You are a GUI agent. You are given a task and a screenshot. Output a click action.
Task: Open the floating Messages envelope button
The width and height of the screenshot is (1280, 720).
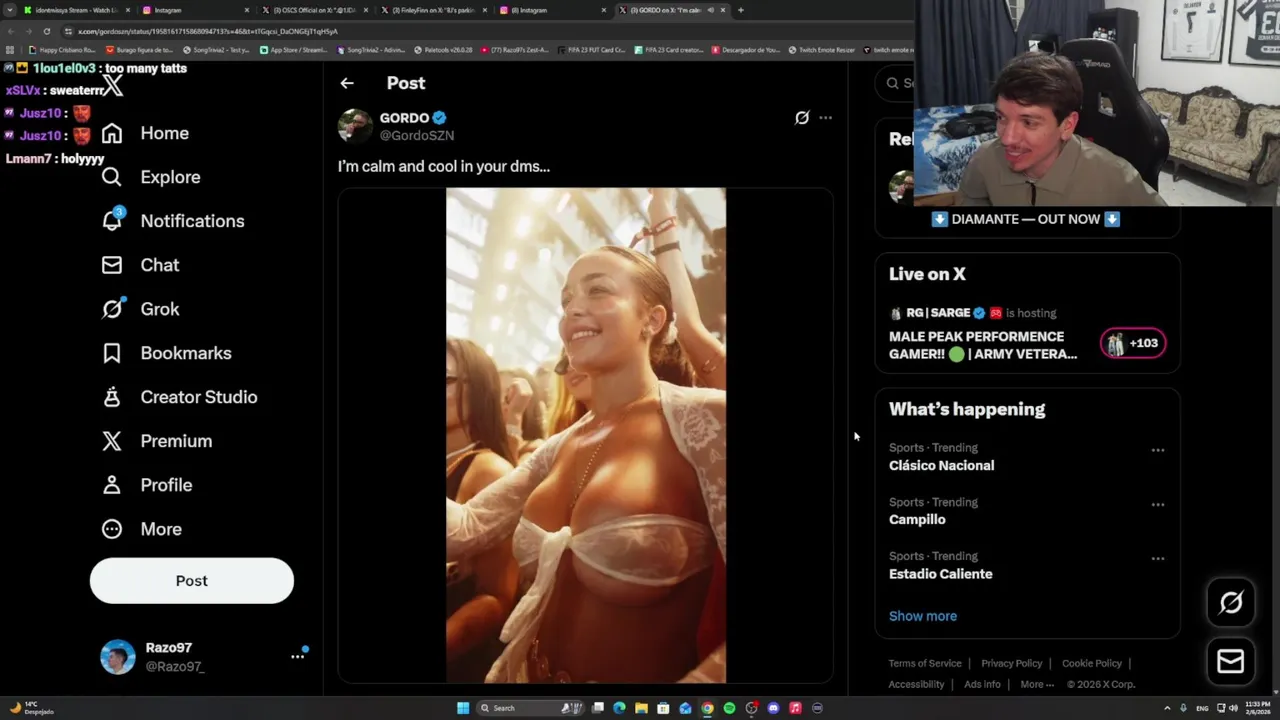point(1231,661)
